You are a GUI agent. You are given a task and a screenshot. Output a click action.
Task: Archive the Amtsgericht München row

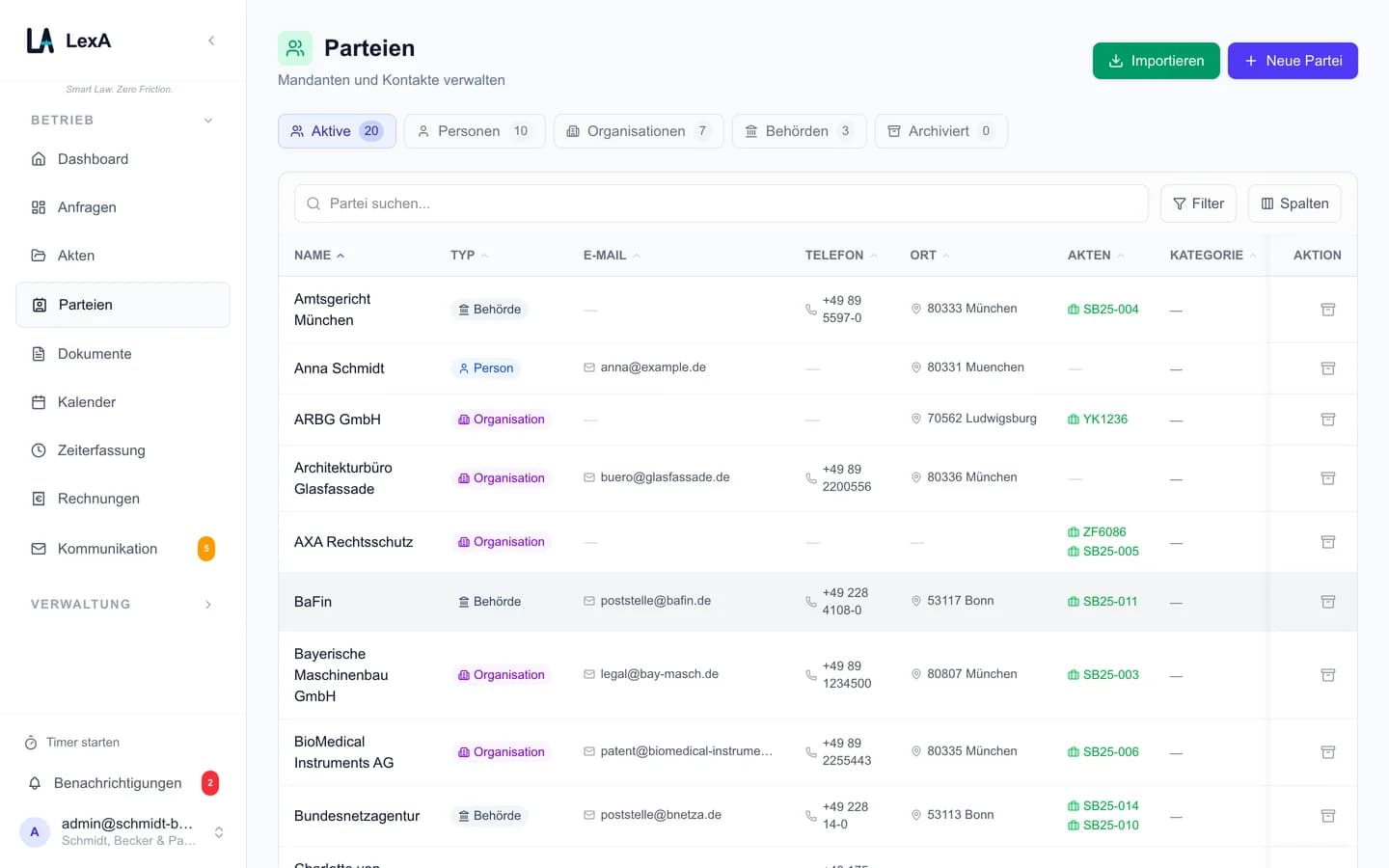(1327, 310)
